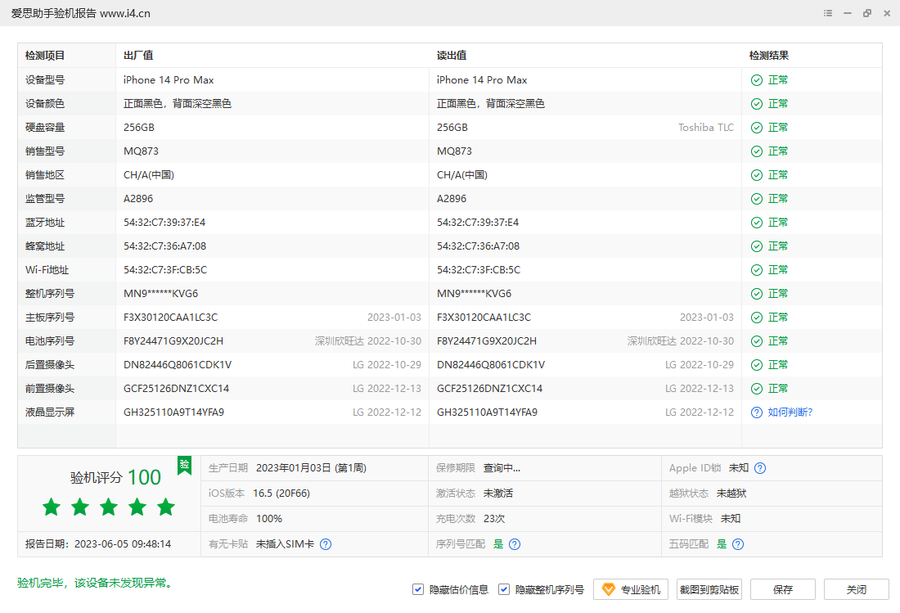Screen dimensions: 900x613
Task: Click the green check icon in 蓝牙地址 row
Action: point(757,223)
